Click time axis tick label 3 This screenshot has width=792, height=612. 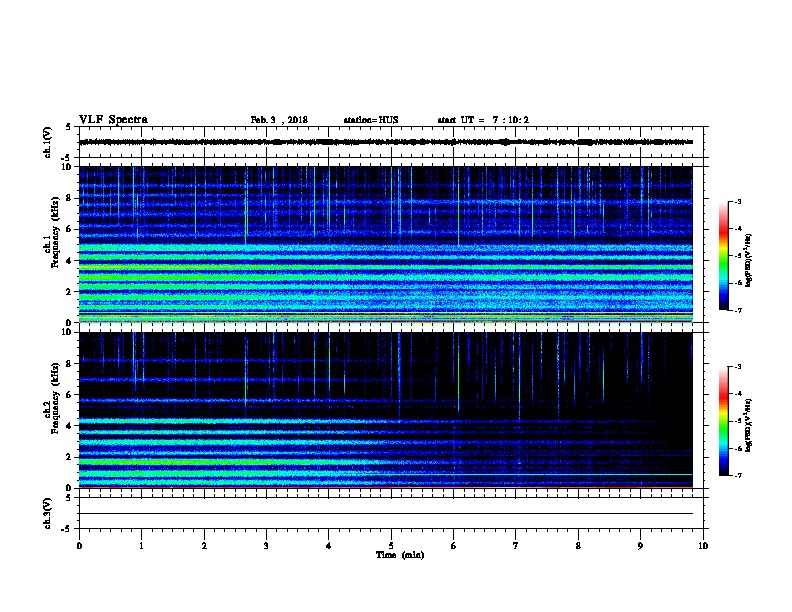tap(266, 546)
